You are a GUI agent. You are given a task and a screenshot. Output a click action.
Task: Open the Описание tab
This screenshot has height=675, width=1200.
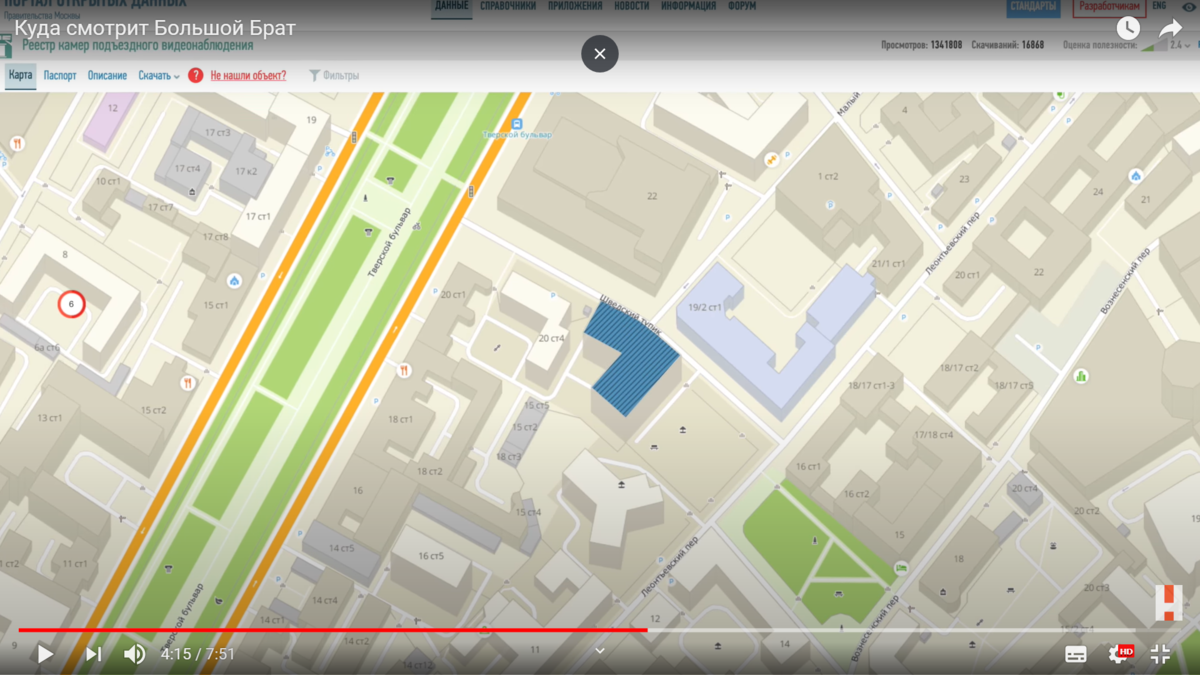click(x=107, y=75)
